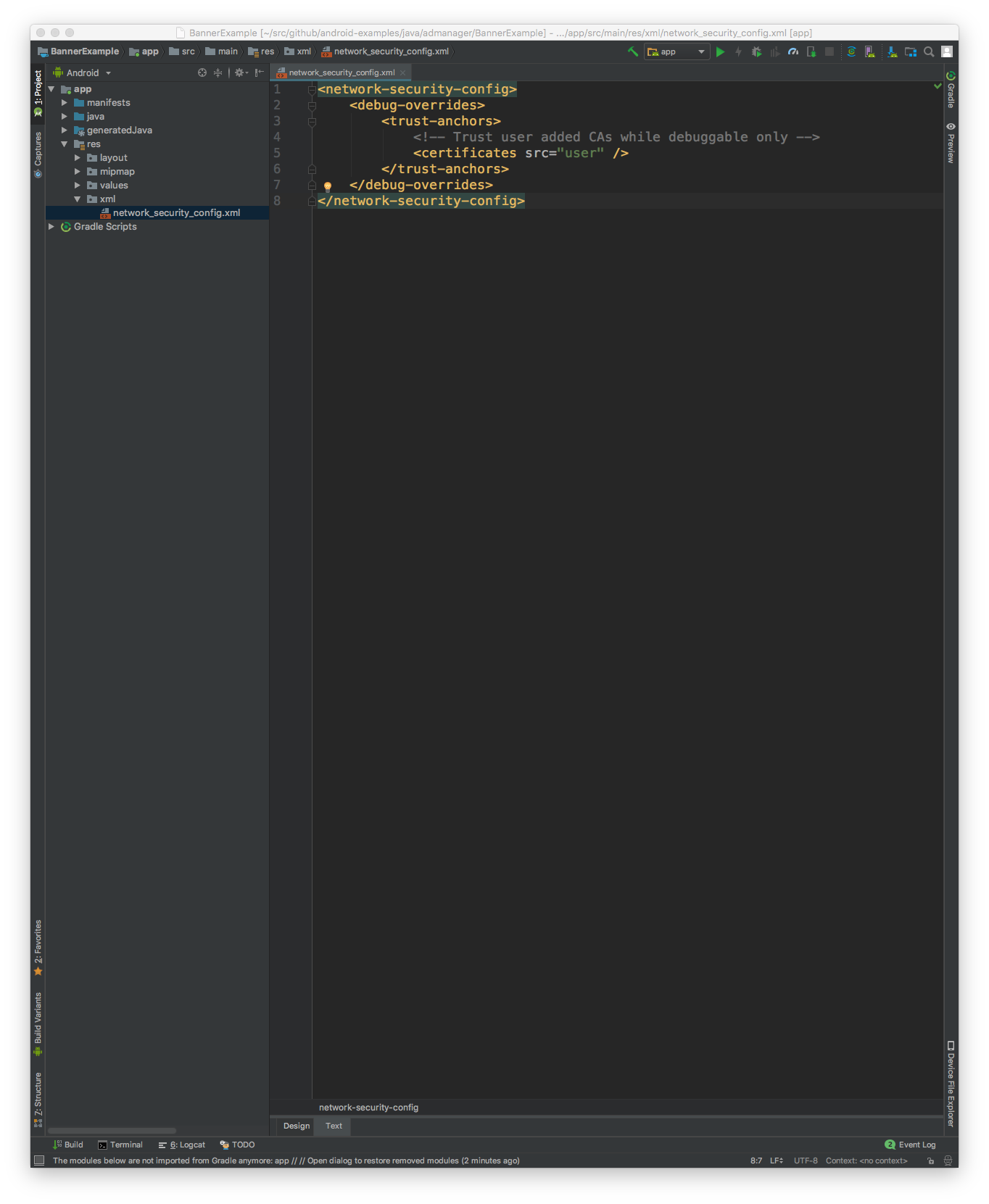Expand the manifests folder in project tree
989x1204 pixels.
(x=65, y=103)
